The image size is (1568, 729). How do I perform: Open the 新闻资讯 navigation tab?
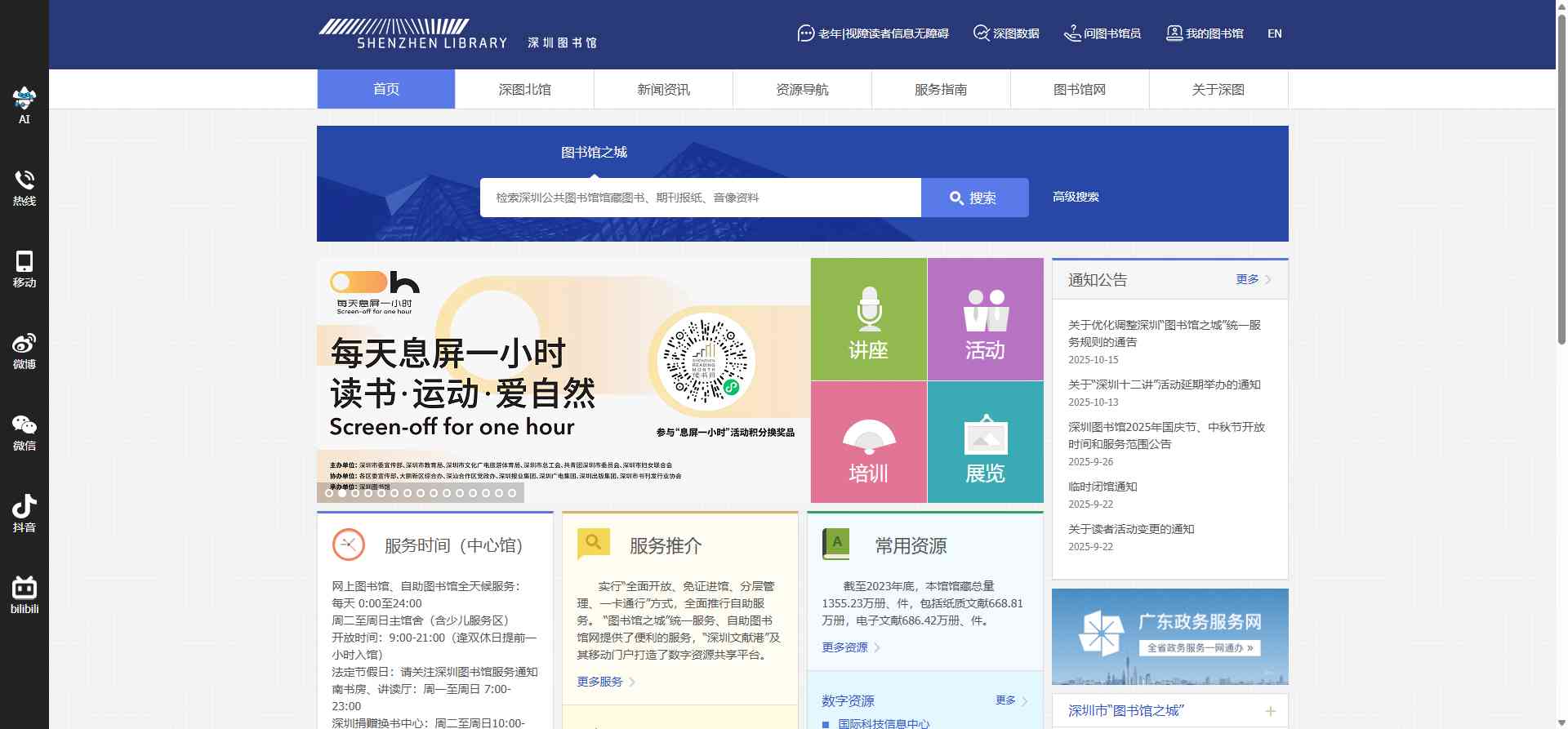(663, 89)
